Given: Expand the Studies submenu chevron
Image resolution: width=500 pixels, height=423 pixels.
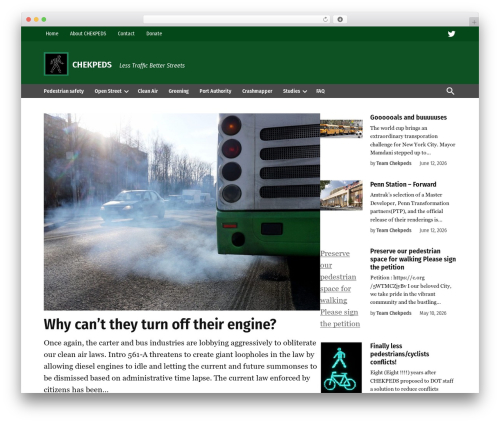Looking at the screenshot, I should point(305,91).
